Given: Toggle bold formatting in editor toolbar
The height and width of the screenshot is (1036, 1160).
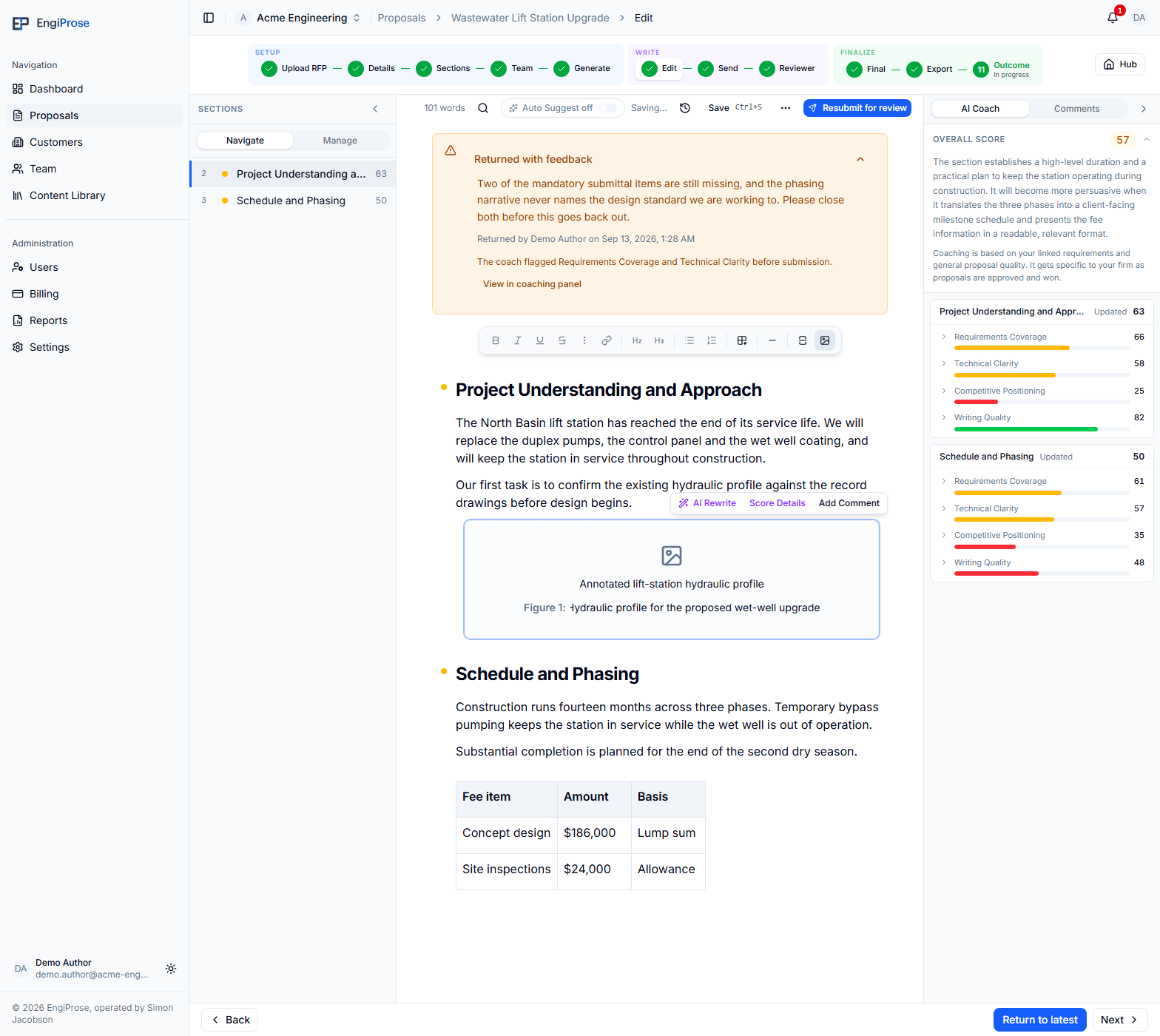Looking at the screenshot, I should [496, 340].
